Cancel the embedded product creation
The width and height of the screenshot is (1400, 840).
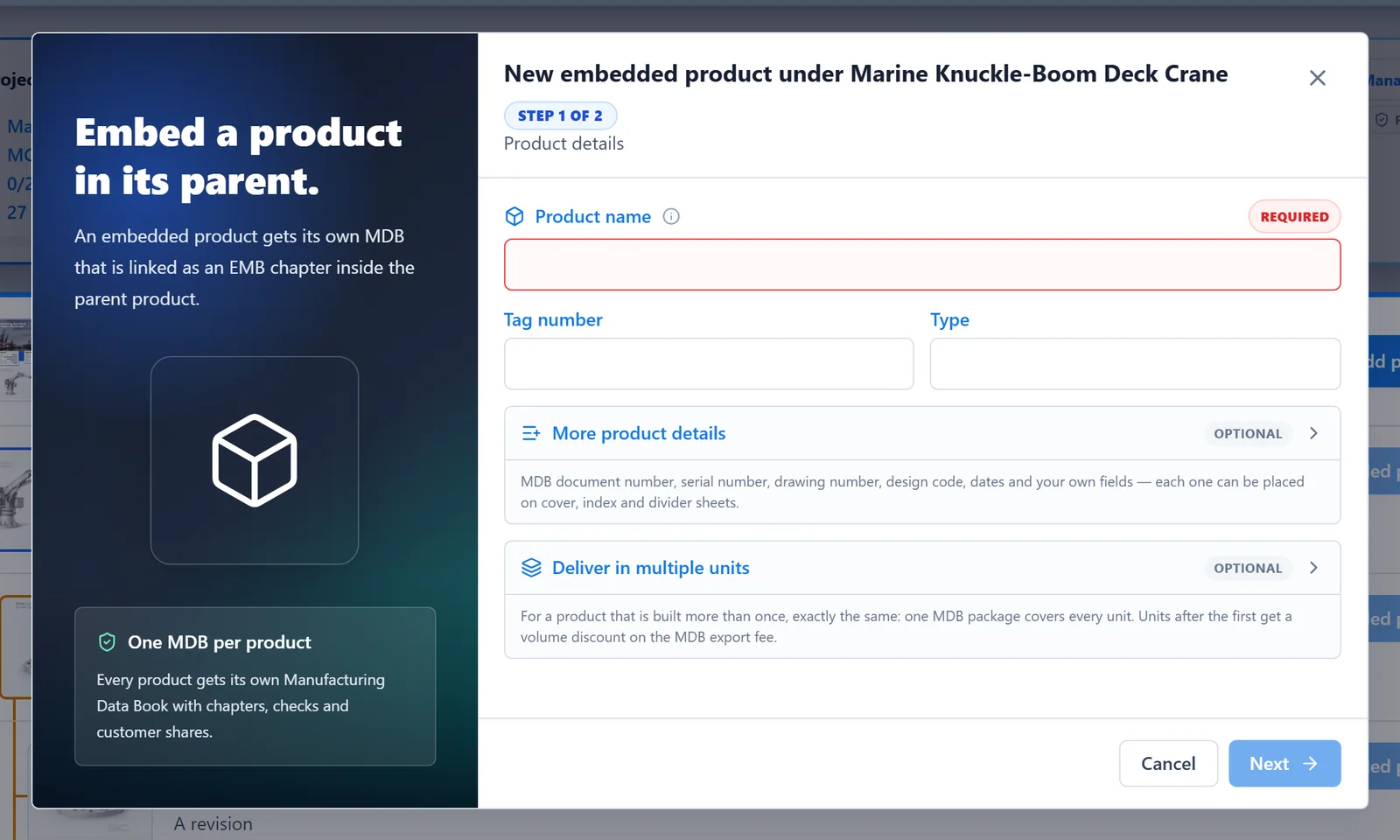[x=1168, y=764]
